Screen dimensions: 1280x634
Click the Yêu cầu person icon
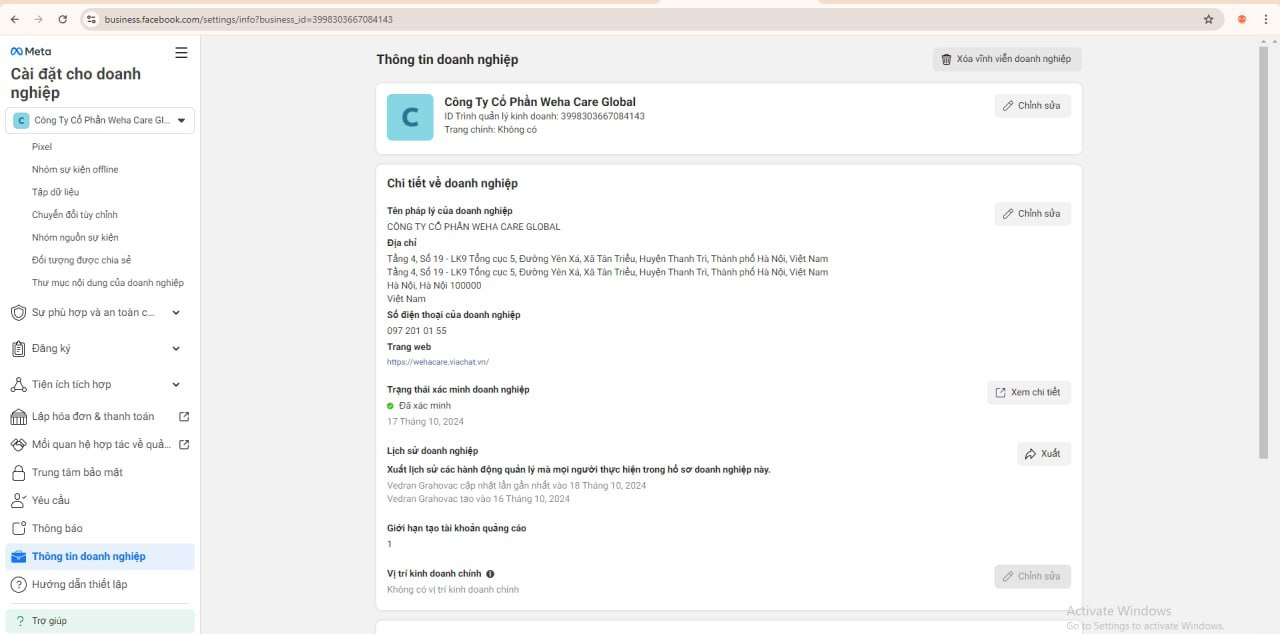pyautogui.click(x=18, y=501)
